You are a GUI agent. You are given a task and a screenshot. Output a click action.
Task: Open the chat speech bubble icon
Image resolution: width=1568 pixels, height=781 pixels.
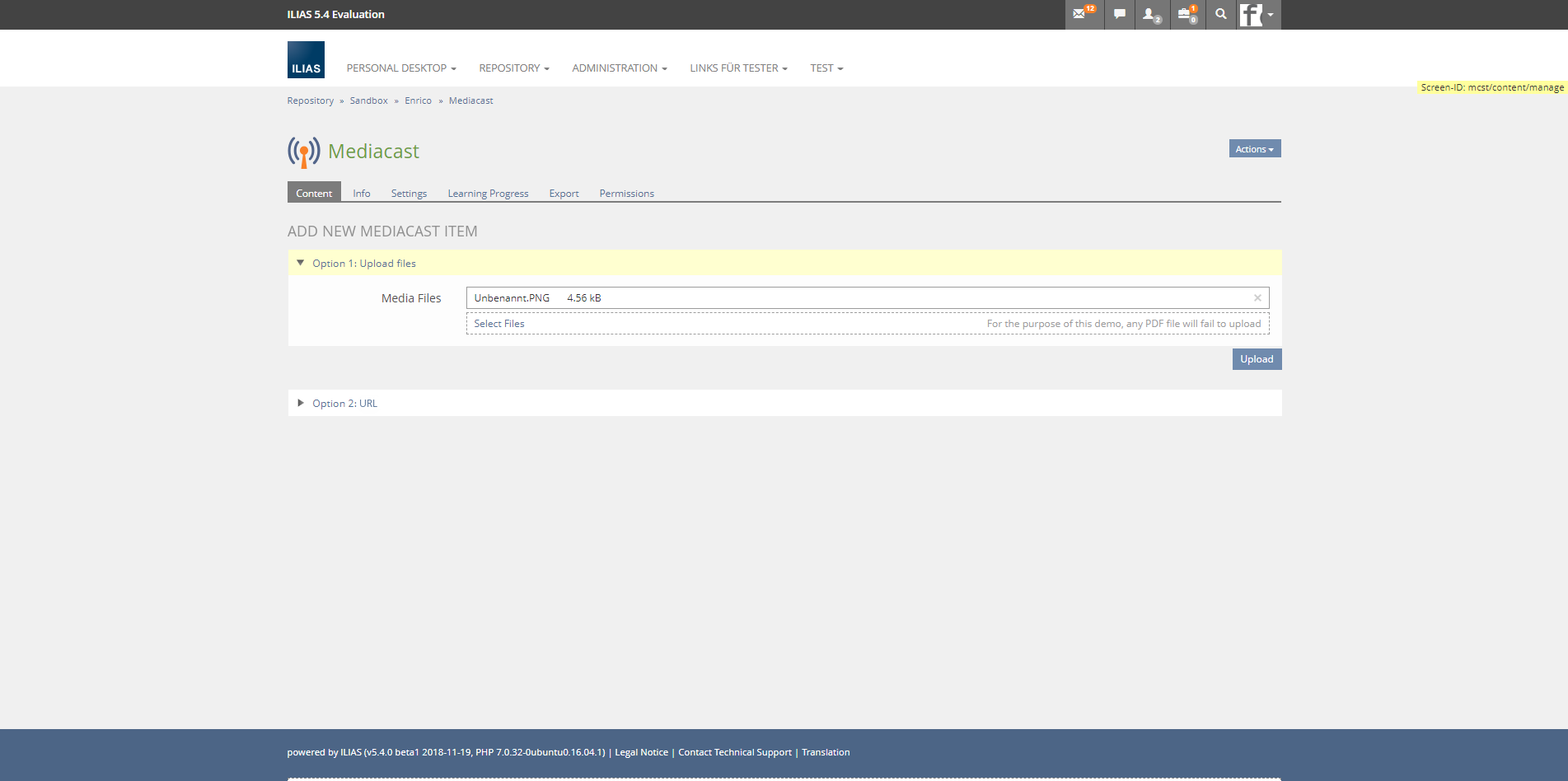tap(1119, 14)
